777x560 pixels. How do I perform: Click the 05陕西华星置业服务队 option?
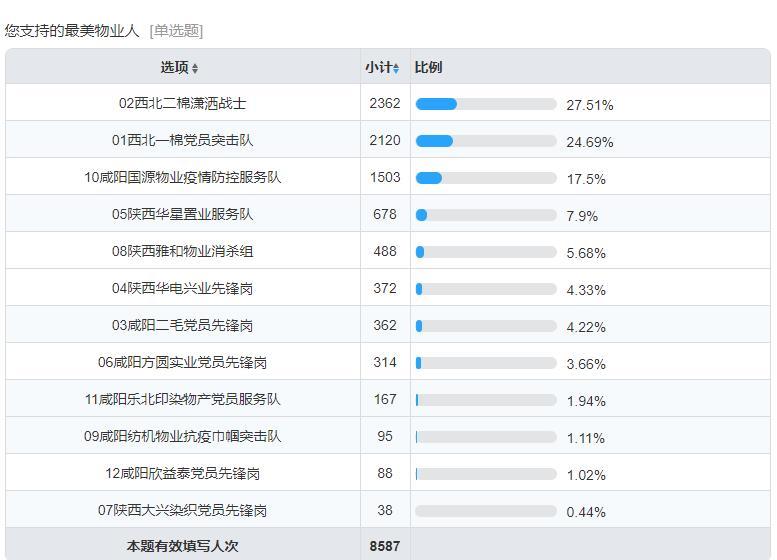[x=182, y=214]
